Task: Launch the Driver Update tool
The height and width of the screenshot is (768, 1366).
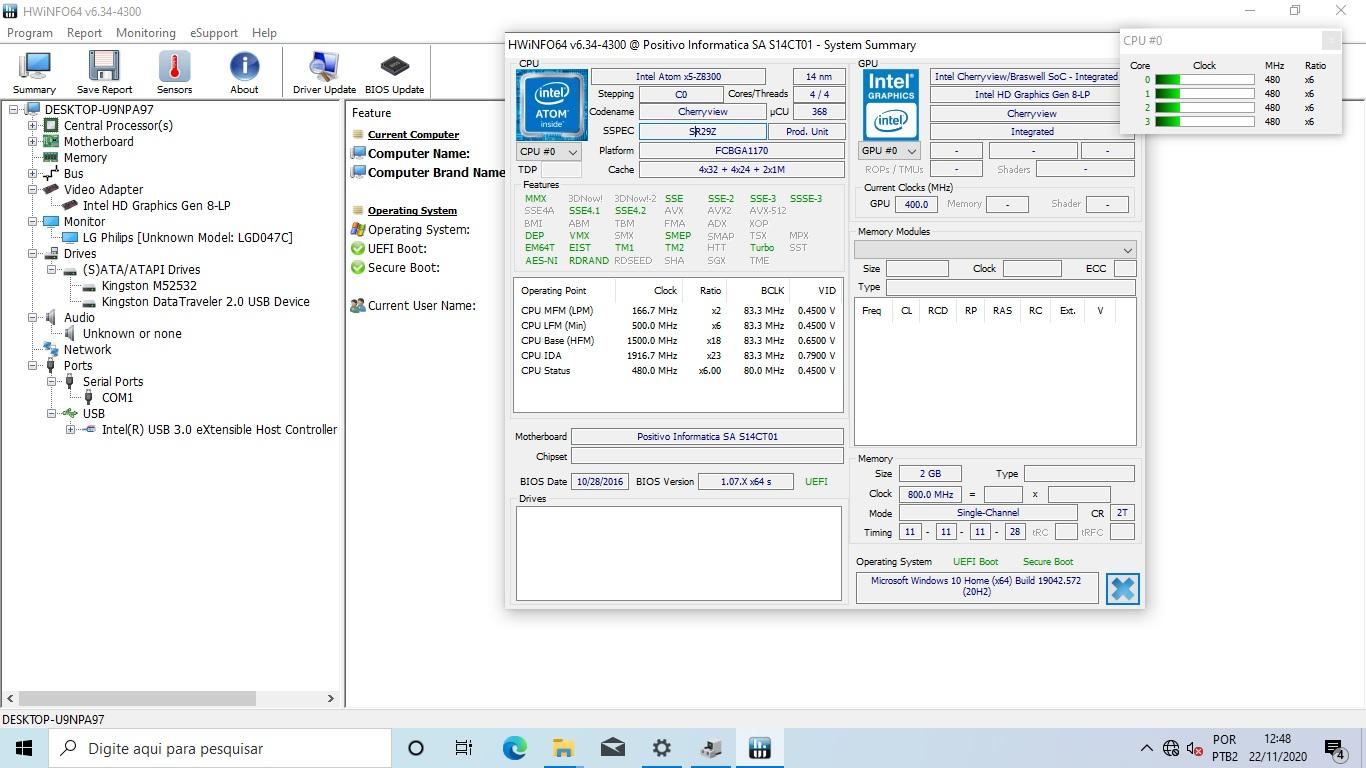Action: pyautogui.click(x=324, y=73)
